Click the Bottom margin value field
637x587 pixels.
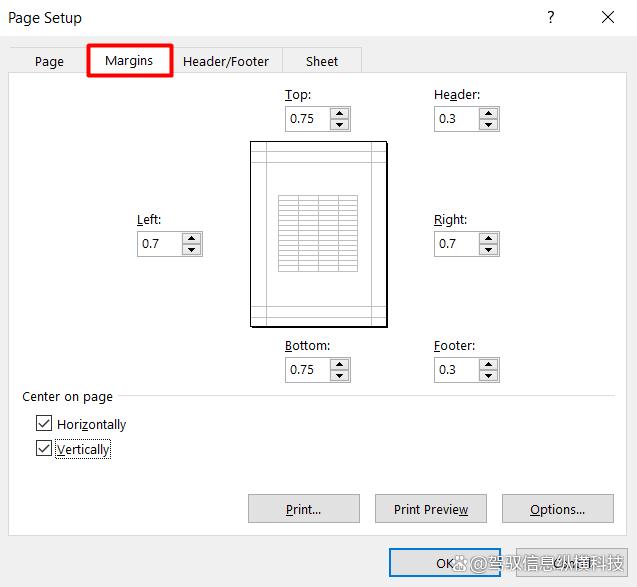[x=308, y=369]
